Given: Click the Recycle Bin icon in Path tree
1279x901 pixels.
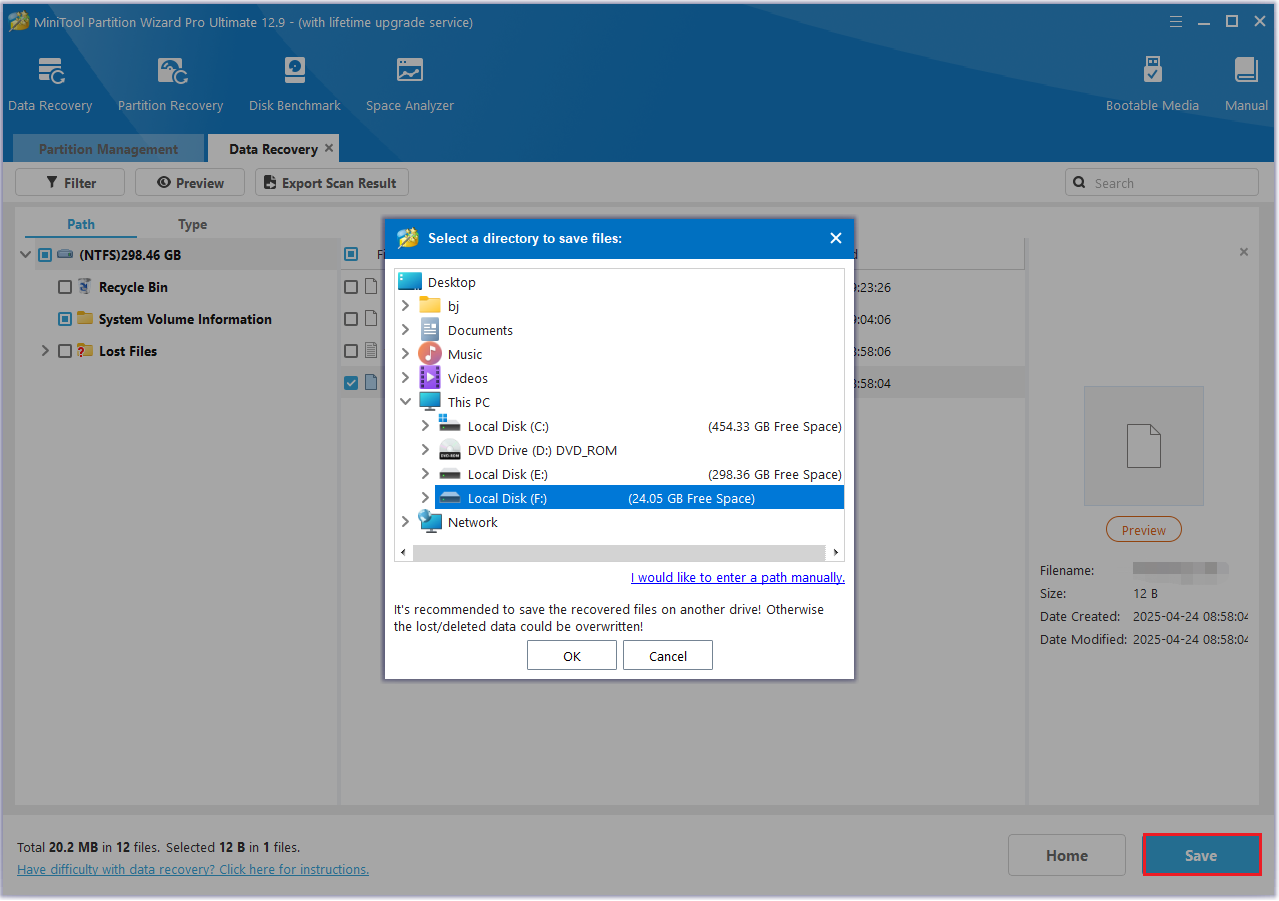Looking at the screenshot, I should (x=84, y=287).
